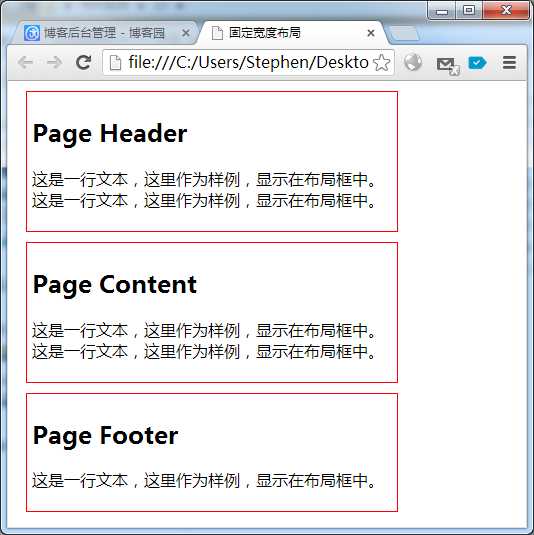Screen dimensions: 534x535
Task: Click the page icon in the address bar
Action: click(115, 63)
